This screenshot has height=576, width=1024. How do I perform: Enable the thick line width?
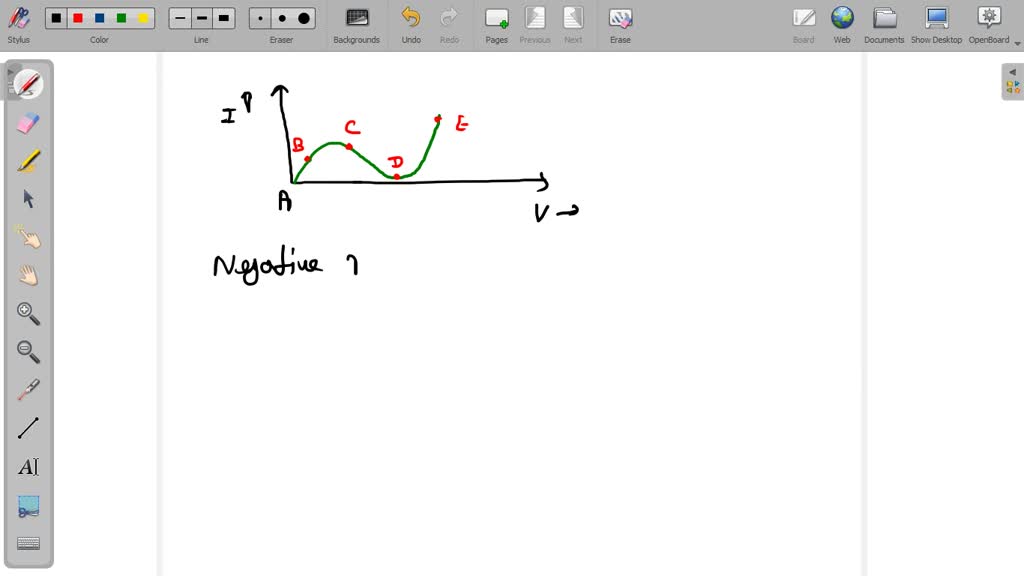click(x=224, y=17)
